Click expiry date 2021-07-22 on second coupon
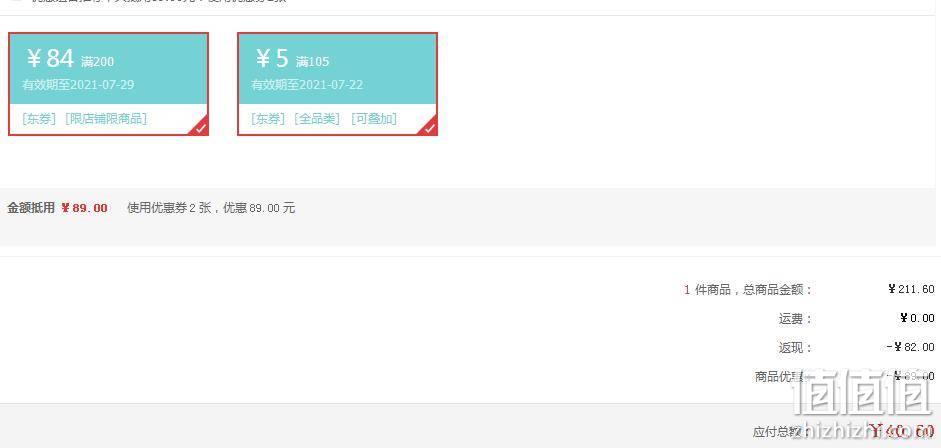The height and width of the screenshot is (448, 941). point(331,85)
